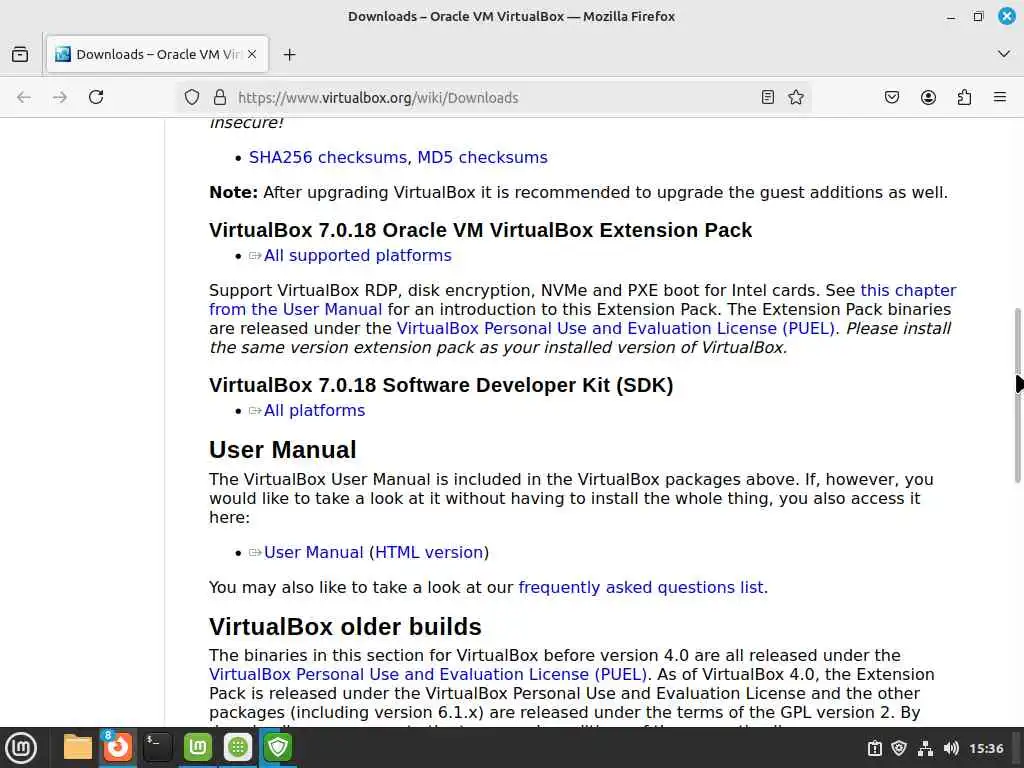The height and width of the screenshot is (768, 1024).
Task: Reload the Downloads page
Action: 96,97
